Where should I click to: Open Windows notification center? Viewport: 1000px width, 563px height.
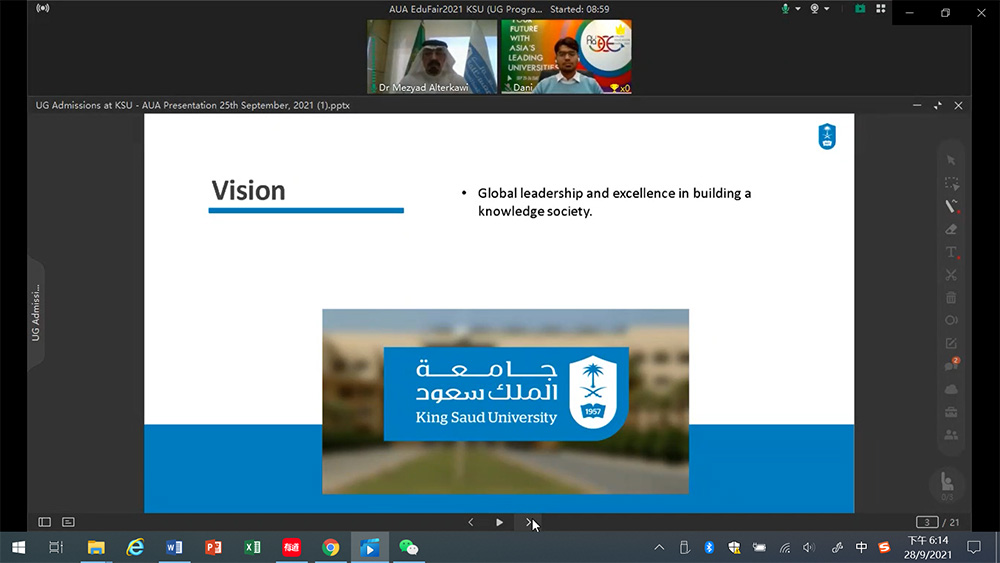(974, 547)
